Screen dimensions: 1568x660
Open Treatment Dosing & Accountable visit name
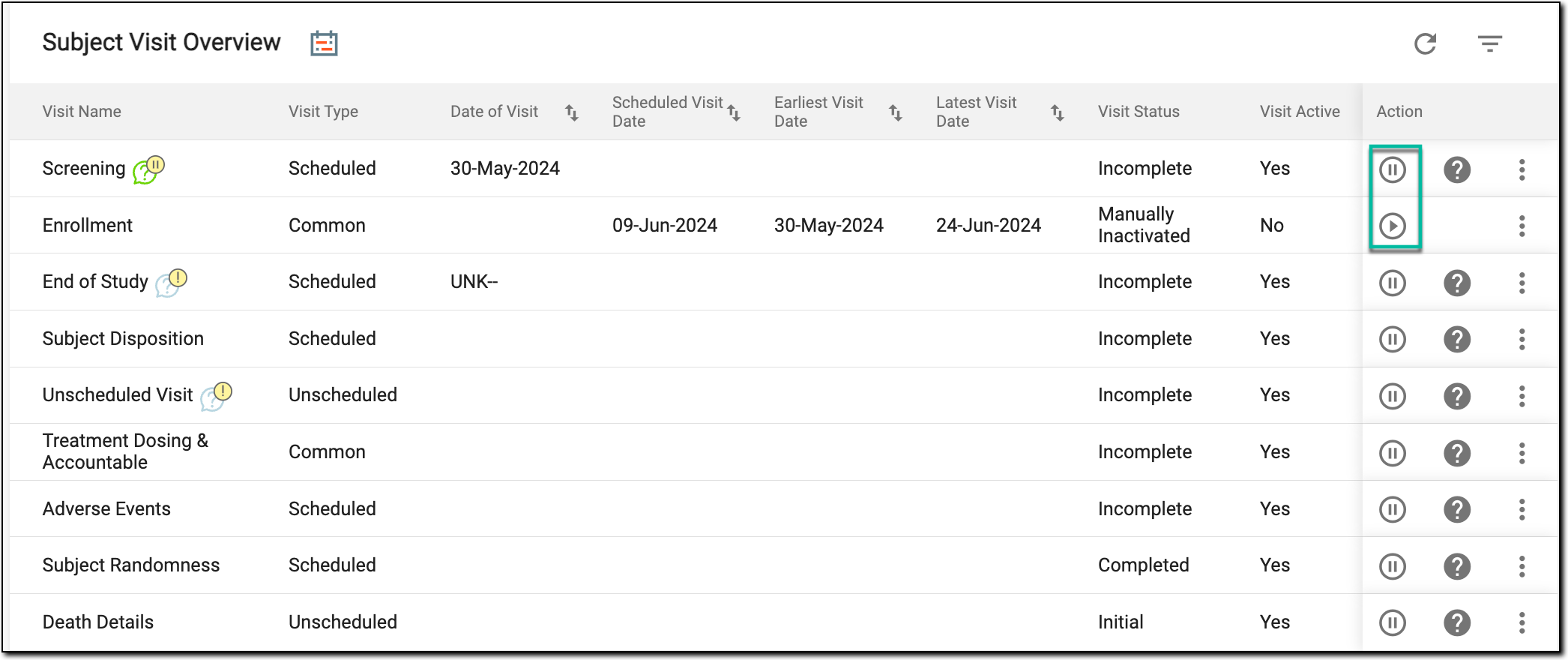[x=125, y=451]
